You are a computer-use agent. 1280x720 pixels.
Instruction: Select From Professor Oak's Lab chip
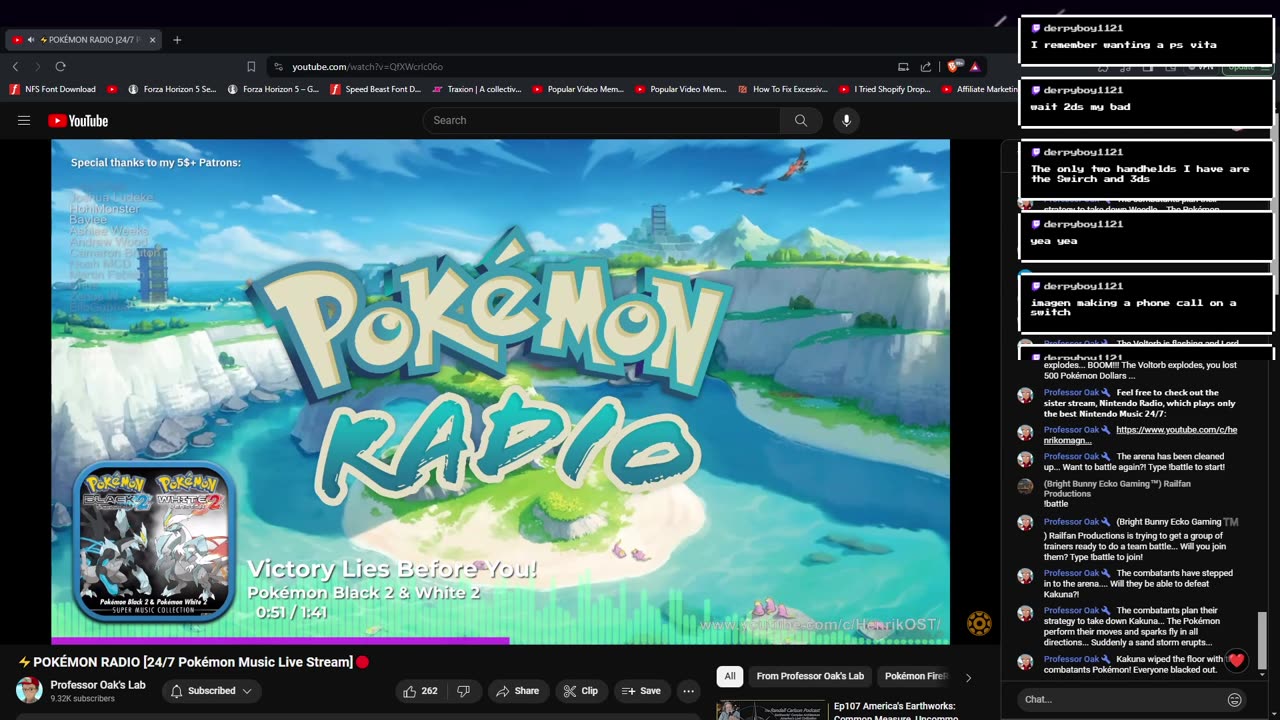click(x=810, y=676)
